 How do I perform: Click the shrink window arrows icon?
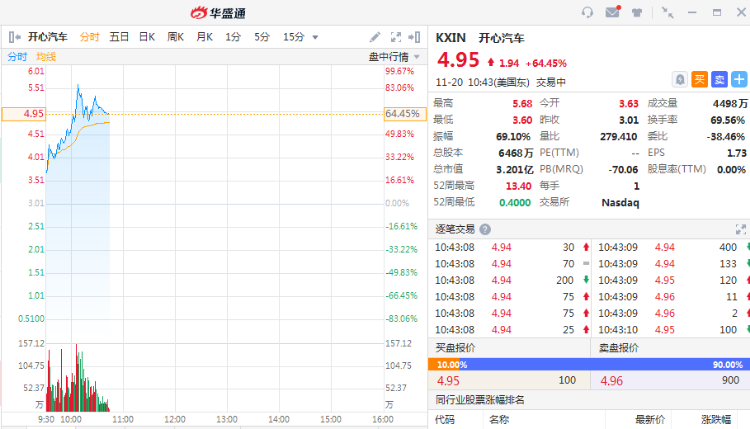[x=667, y=12]
